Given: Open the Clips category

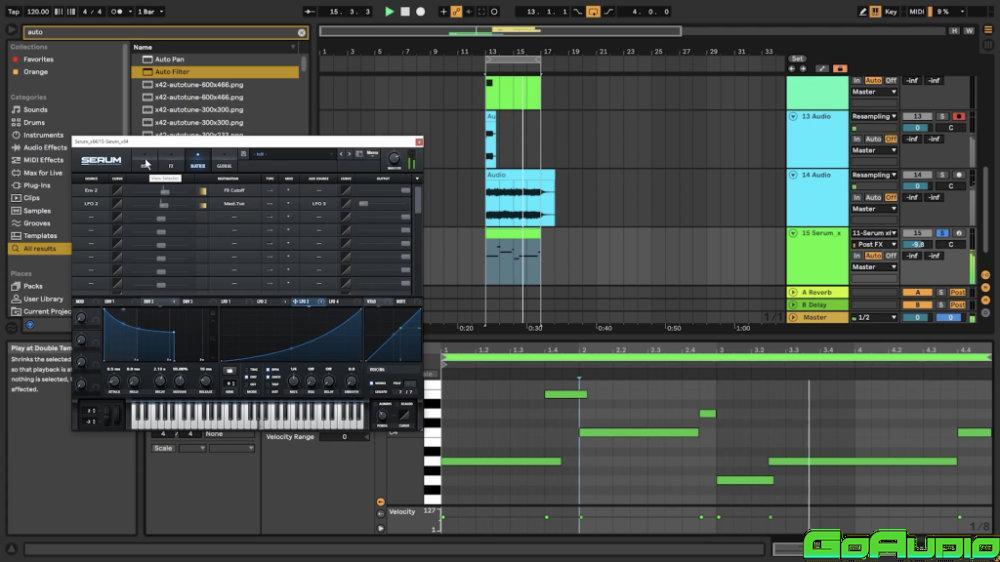Looking at the screenshot, I should pos(31,198).
